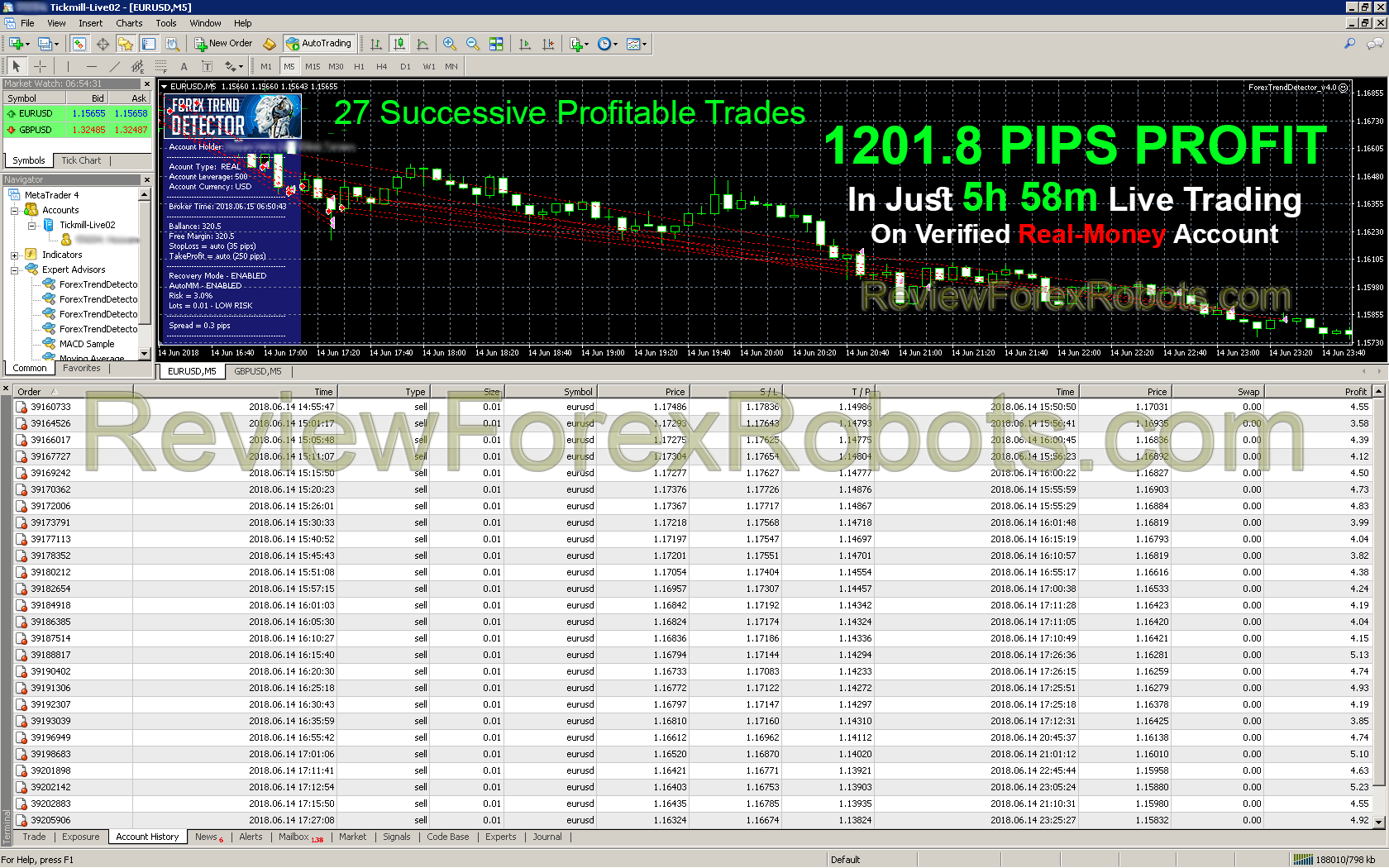Select the MACD Sample expert advisor
The width and height of the screenshot is (1389, 868).
pos(87,344)
